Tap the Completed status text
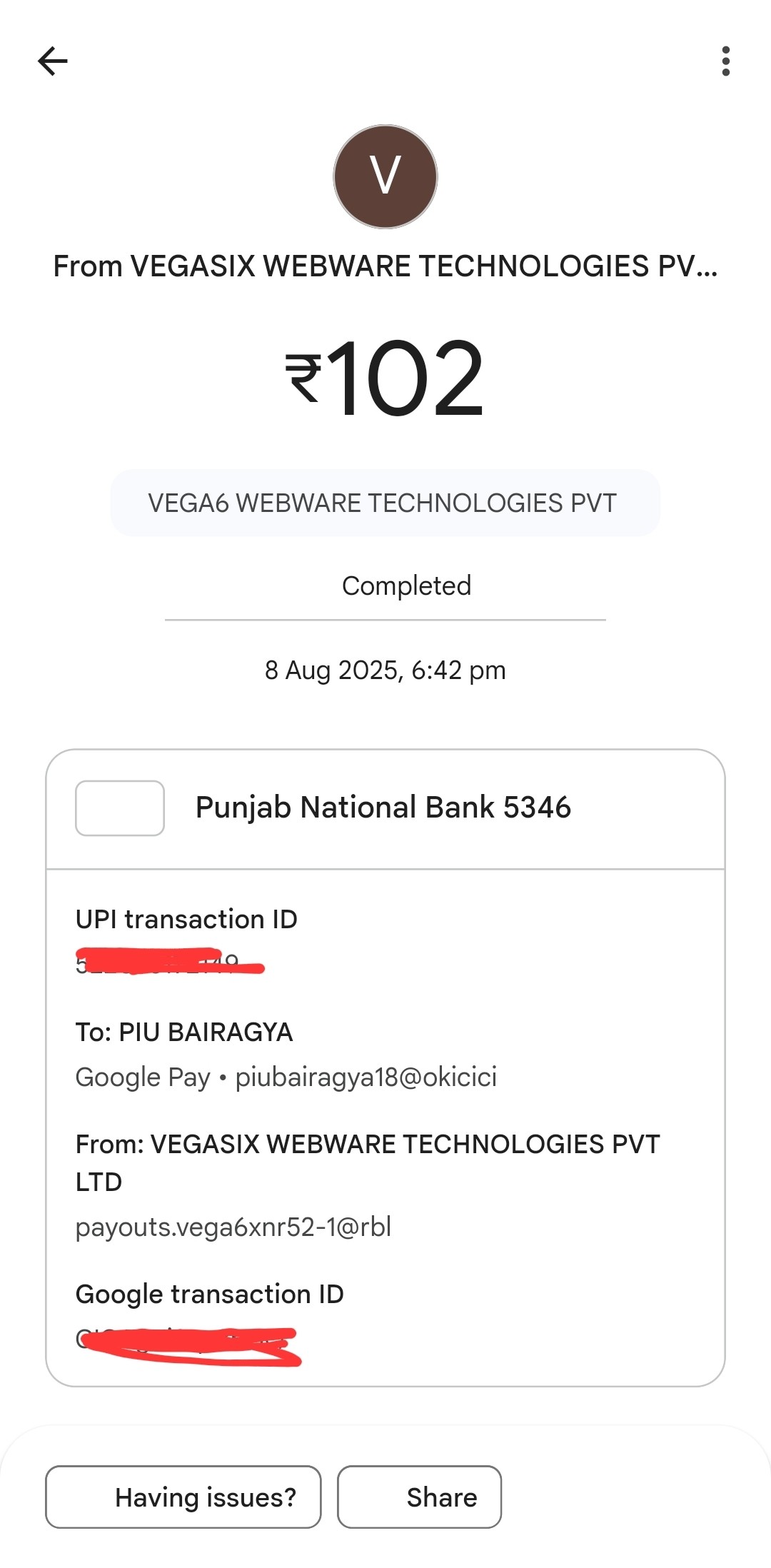 click(406, 586)
